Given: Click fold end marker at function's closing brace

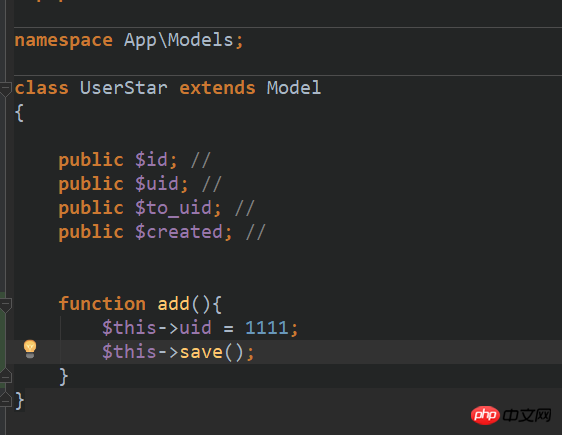Looking at the screenshot, I should 5,376.
